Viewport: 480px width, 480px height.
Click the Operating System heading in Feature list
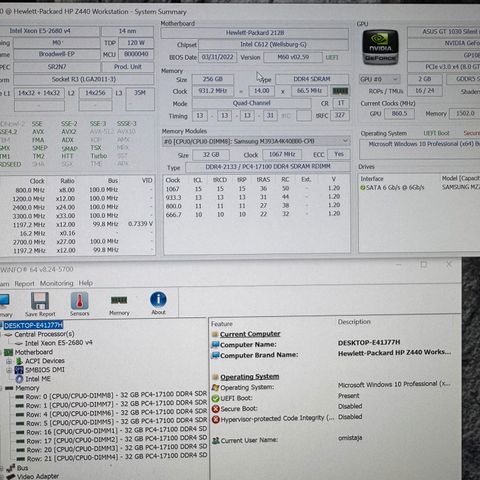(x=250, y=377)
